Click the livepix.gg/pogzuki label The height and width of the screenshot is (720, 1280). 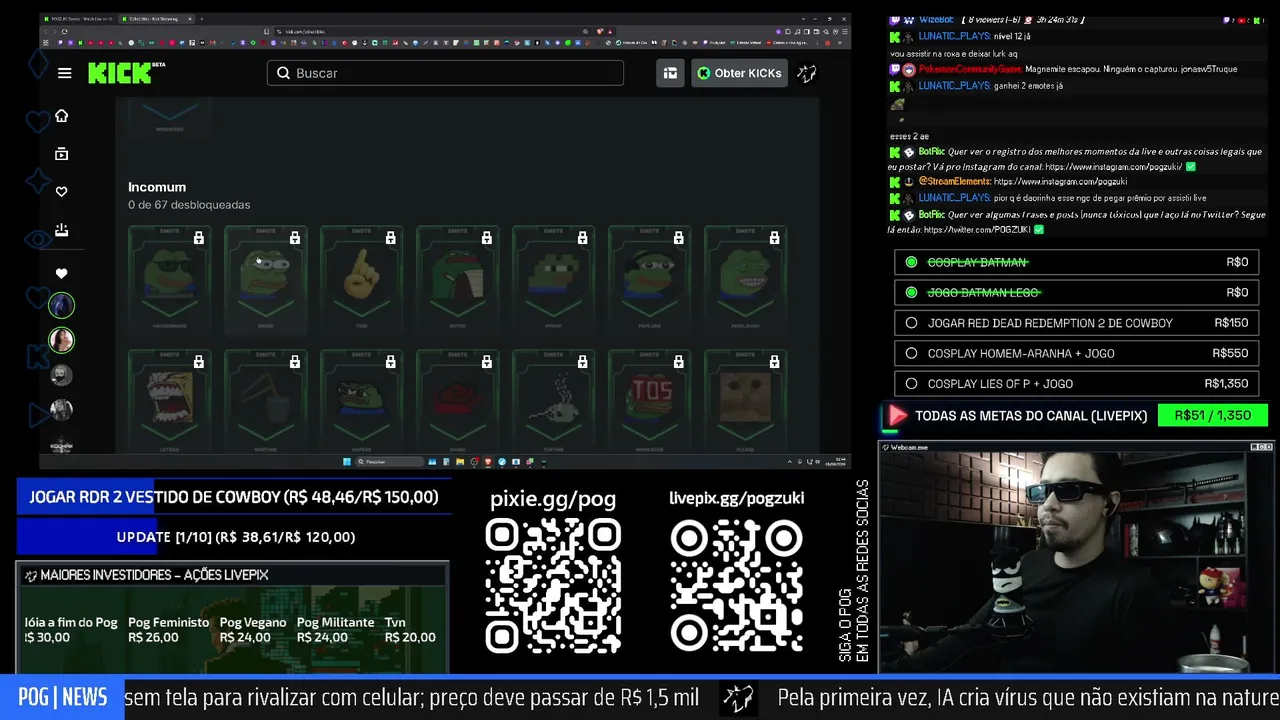click(736, 498)
